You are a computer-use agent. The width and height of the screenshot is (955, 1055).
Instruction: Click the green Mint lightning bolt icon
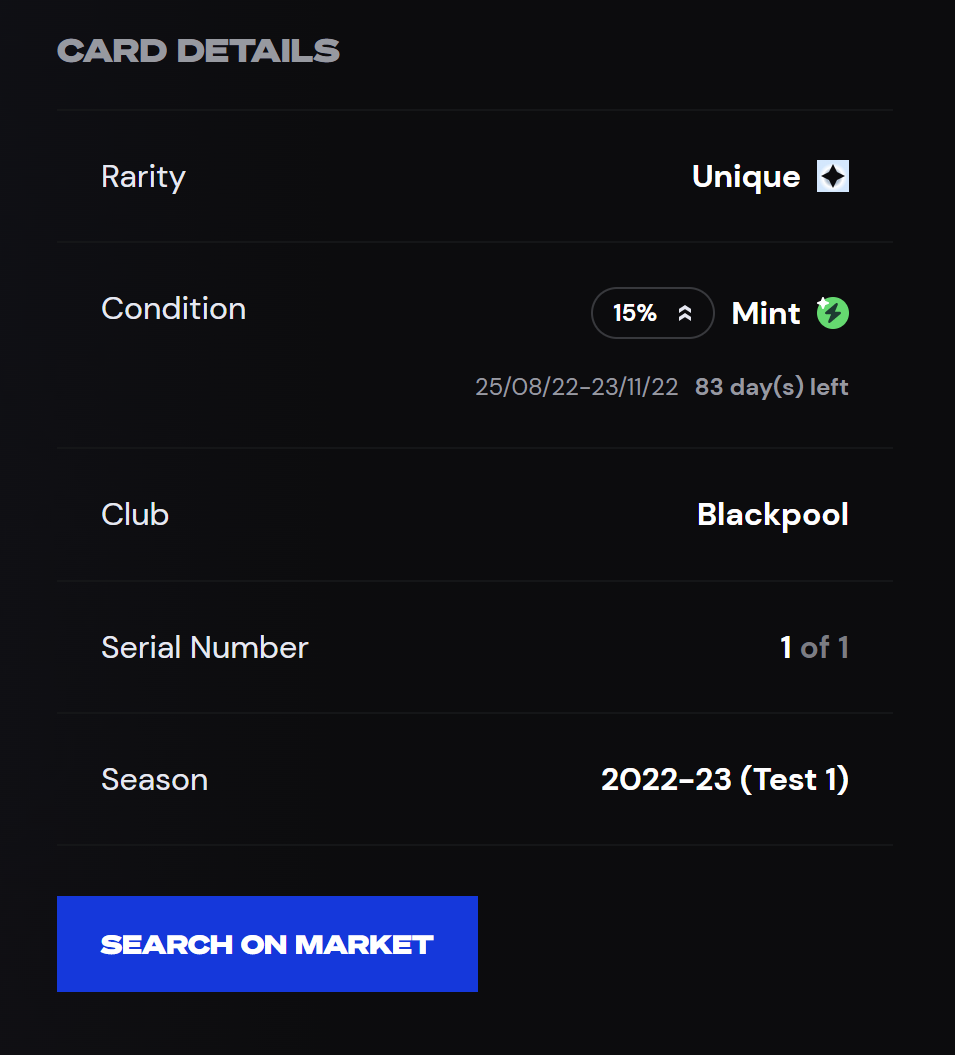pyautogui.click(x=833, y=313)
